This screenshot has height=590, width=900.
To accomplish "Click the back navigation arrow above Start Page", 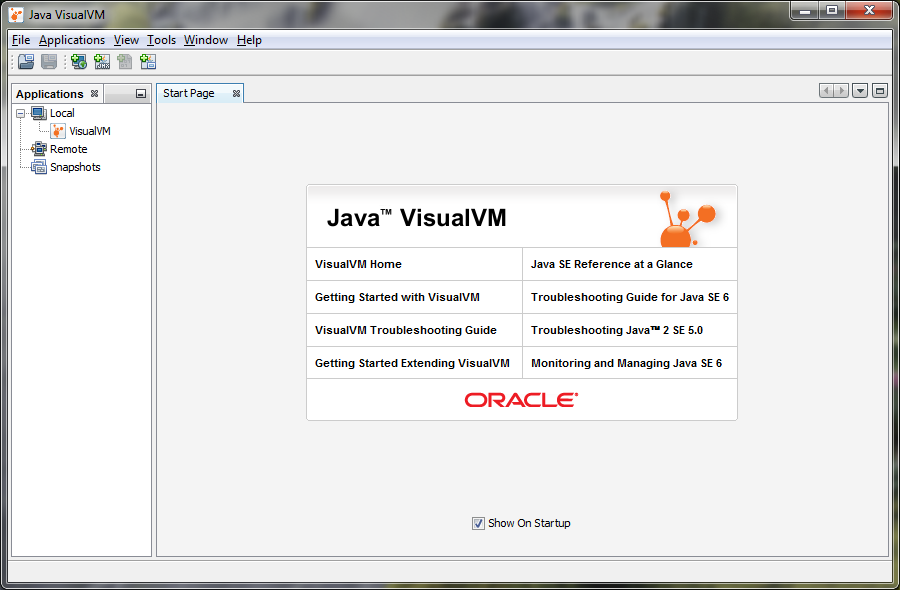I will click(826, 90).
